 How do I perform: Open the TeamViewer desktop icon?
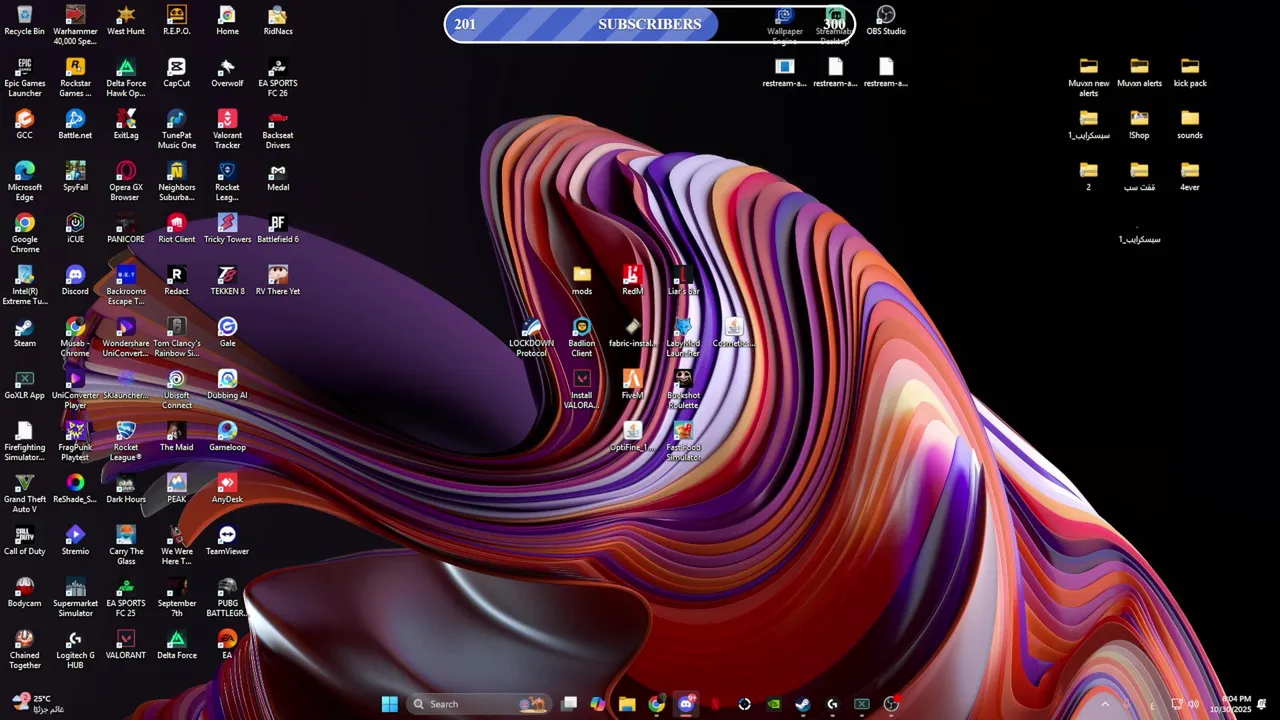tap(227, 540)
